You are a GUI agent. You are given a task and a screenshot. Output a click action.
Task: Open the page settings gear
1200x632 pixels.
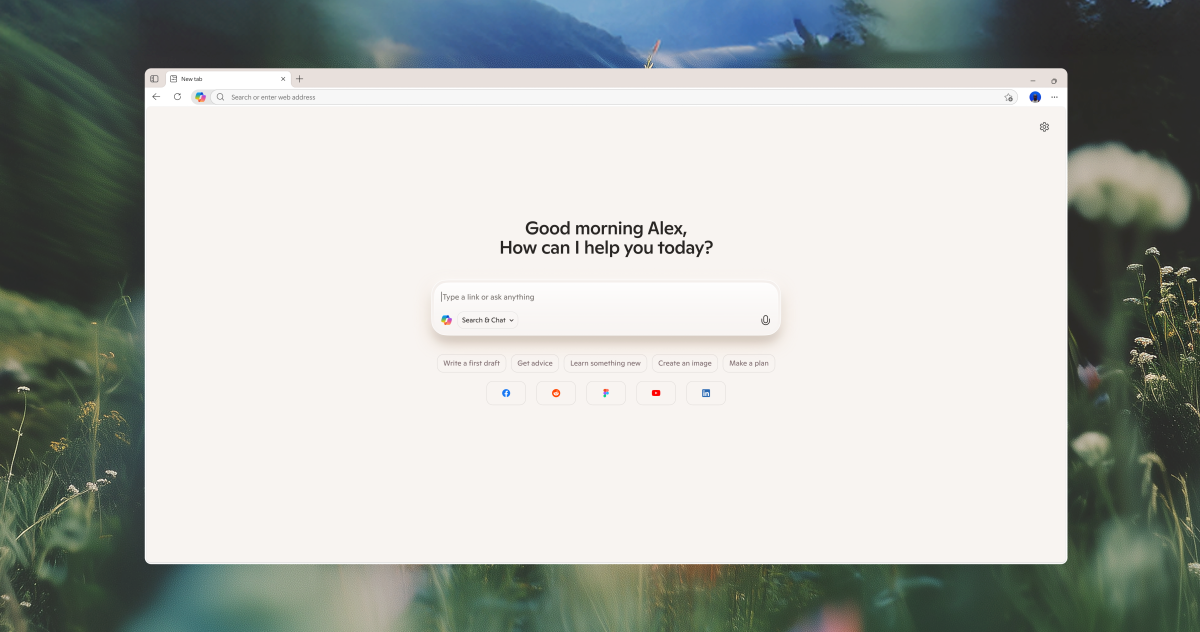pyautogui.click(x=1044, y=127)
